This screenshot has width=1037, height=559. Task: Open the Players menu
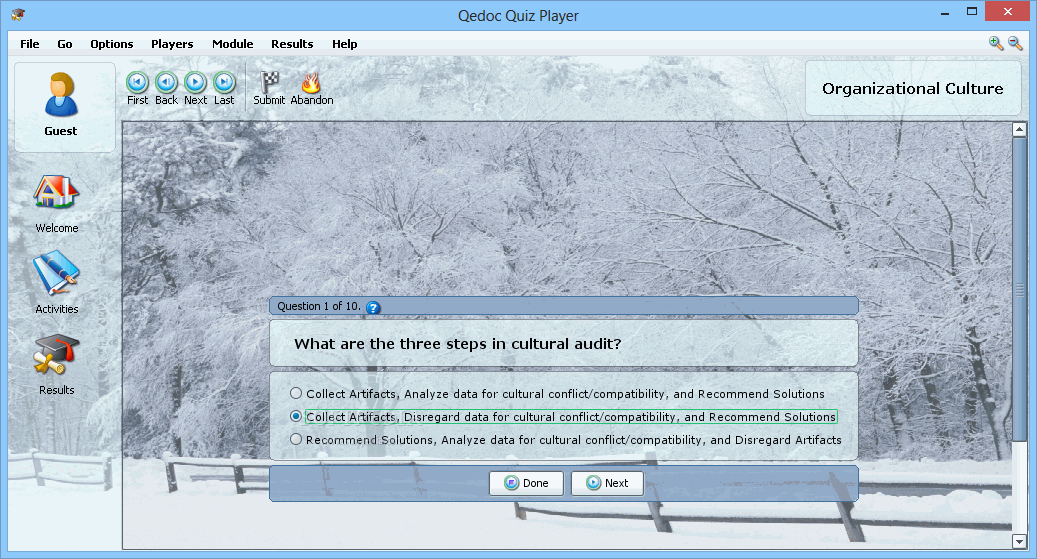point(172,44)
